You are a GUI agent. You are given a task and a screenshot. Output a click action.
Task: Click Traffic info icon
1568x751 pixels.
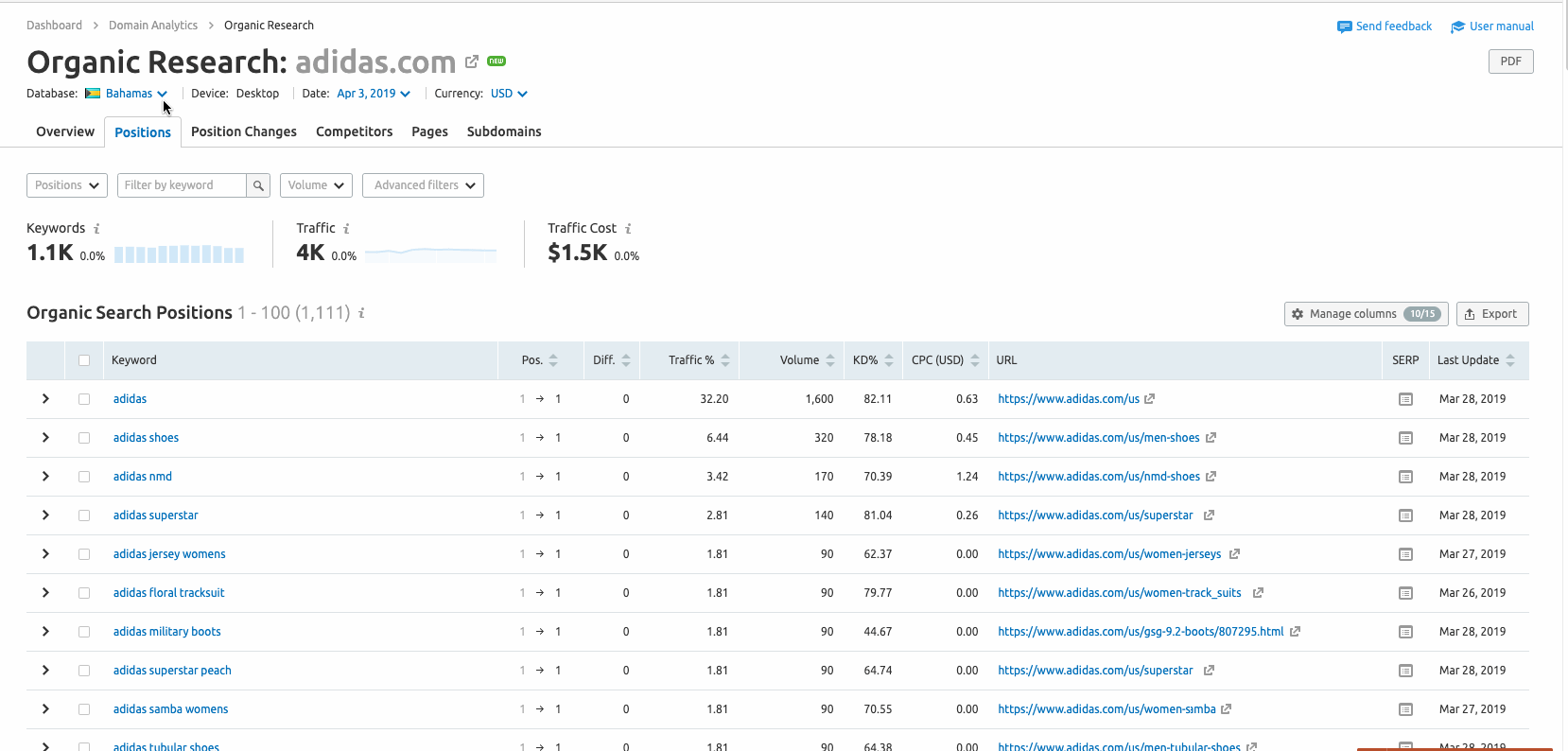pos(346,229)
